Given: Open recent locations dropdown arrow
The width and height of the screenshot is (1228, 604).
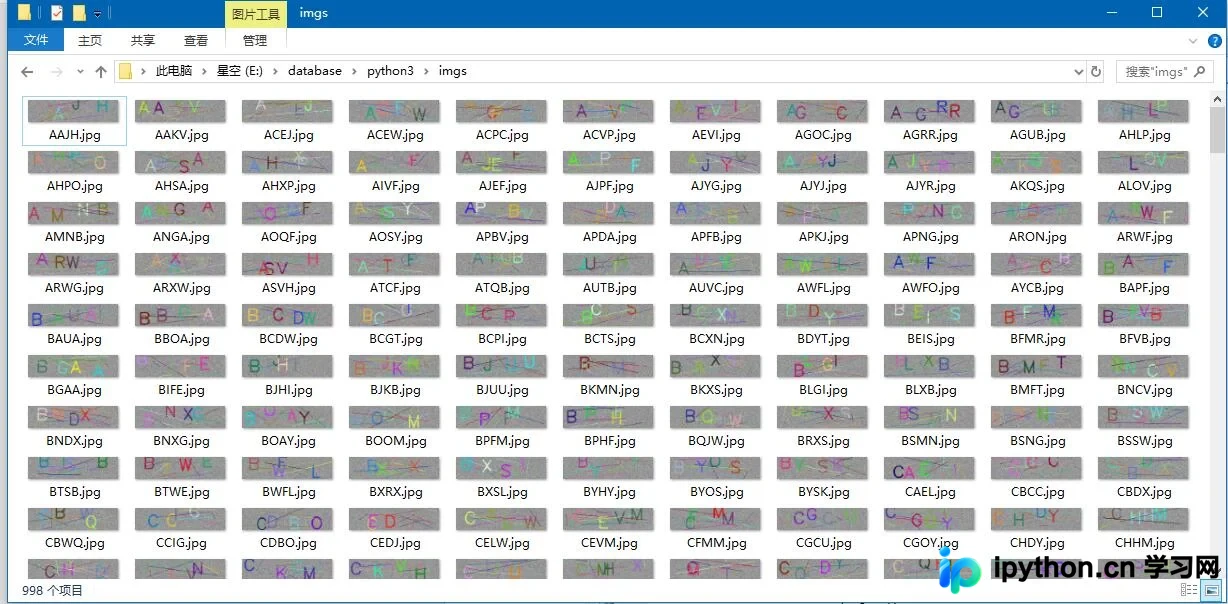Looking at the screenshot, I should (x=80, y=72).
